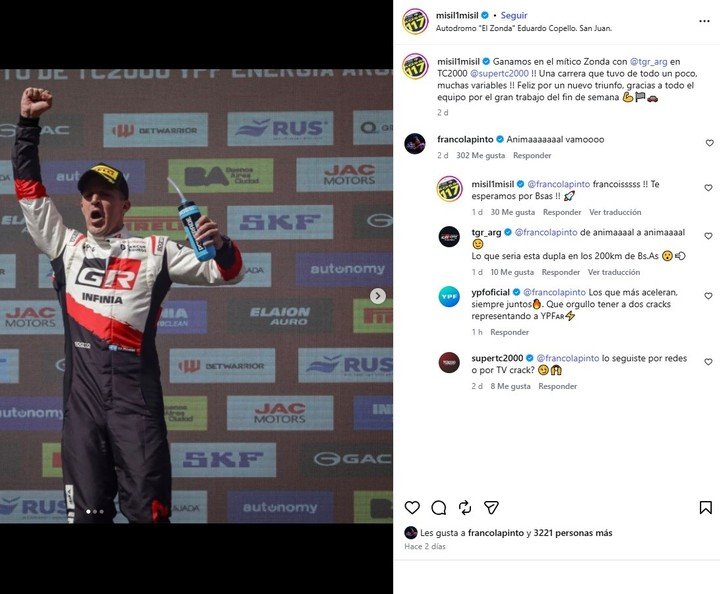This screenshot has width=720, height=594.
Task: Open Autodromo El Zonda location link
Action: (x=523, y=28)
